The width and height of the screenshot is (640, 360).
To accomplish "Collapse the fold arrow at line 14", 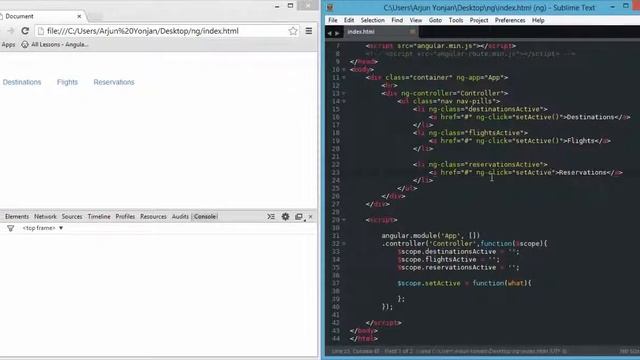I will click(344, 101).
